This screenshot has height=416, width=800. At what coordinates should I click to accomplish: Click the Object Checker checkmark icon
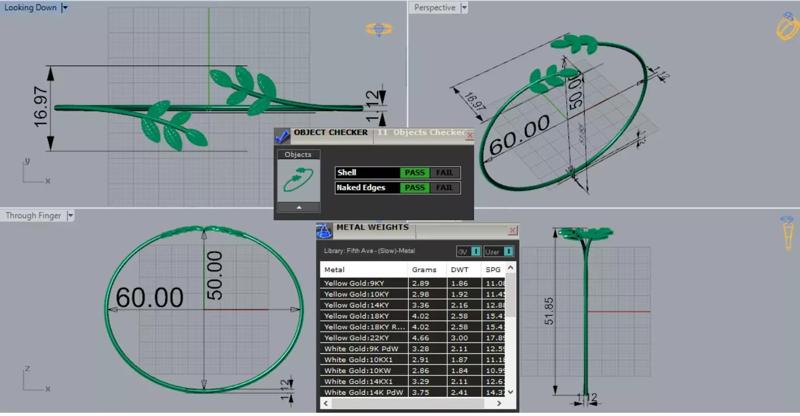[x=282, y=136]
